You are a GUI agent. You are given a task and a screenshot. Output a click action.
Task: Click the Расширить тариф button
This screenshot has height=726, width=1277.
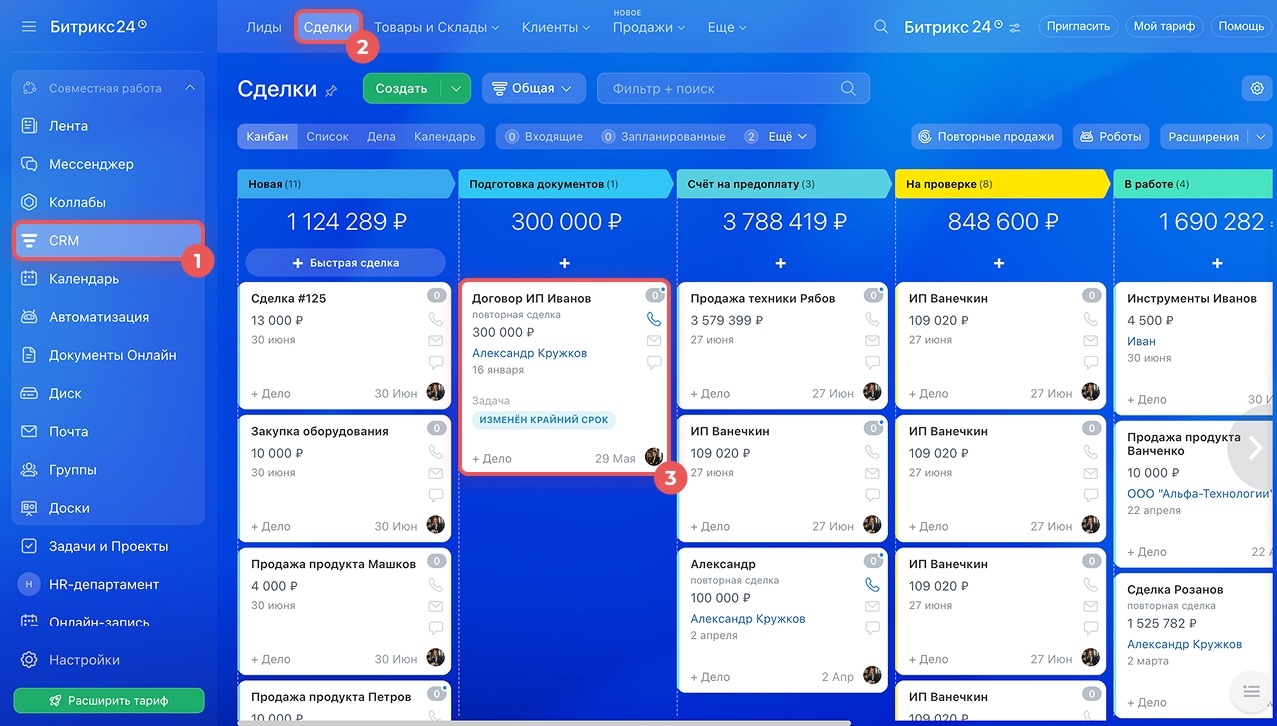(109, 700)
